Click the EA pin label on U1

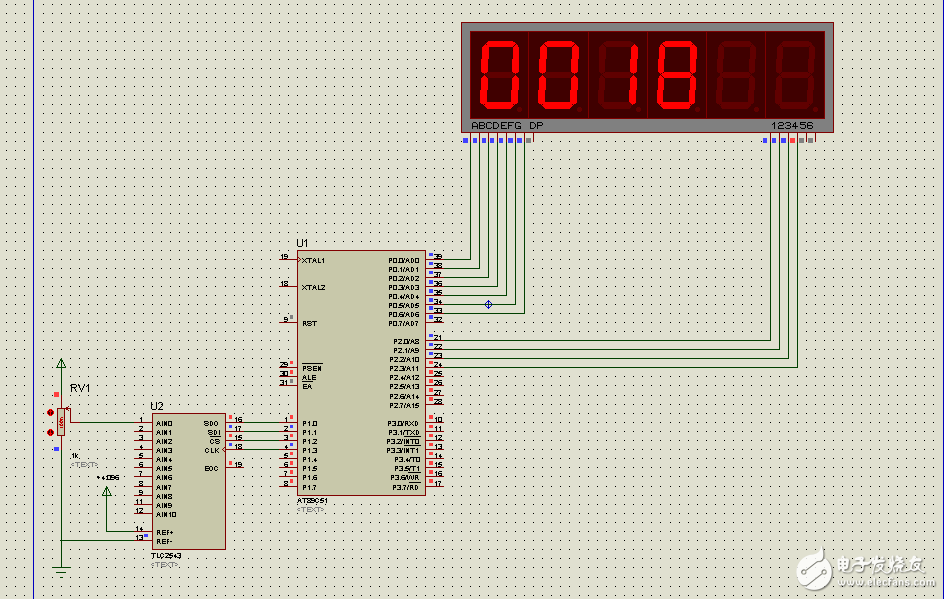307,386
